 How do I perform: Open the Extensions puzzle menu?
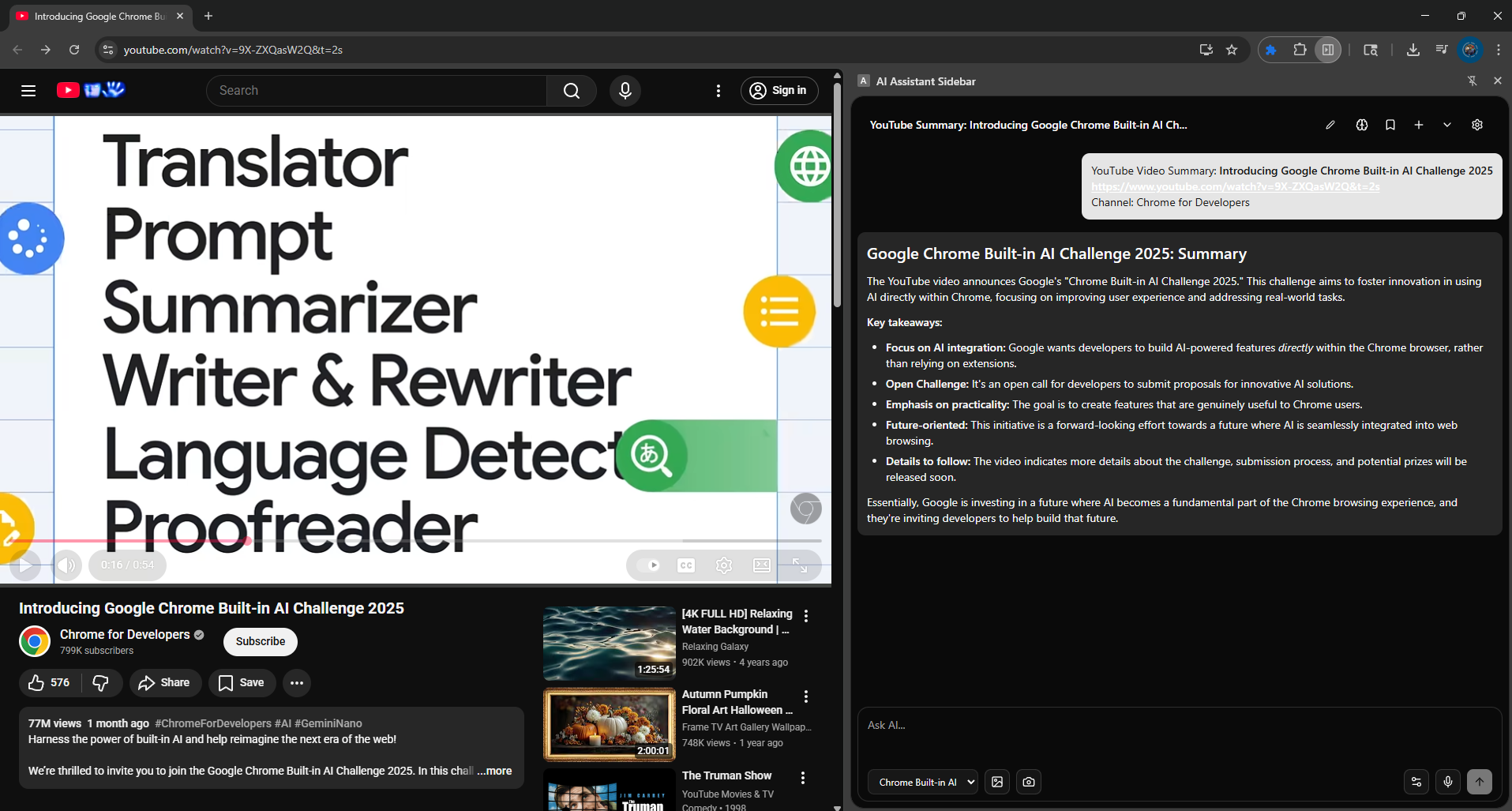[1300, 50]
